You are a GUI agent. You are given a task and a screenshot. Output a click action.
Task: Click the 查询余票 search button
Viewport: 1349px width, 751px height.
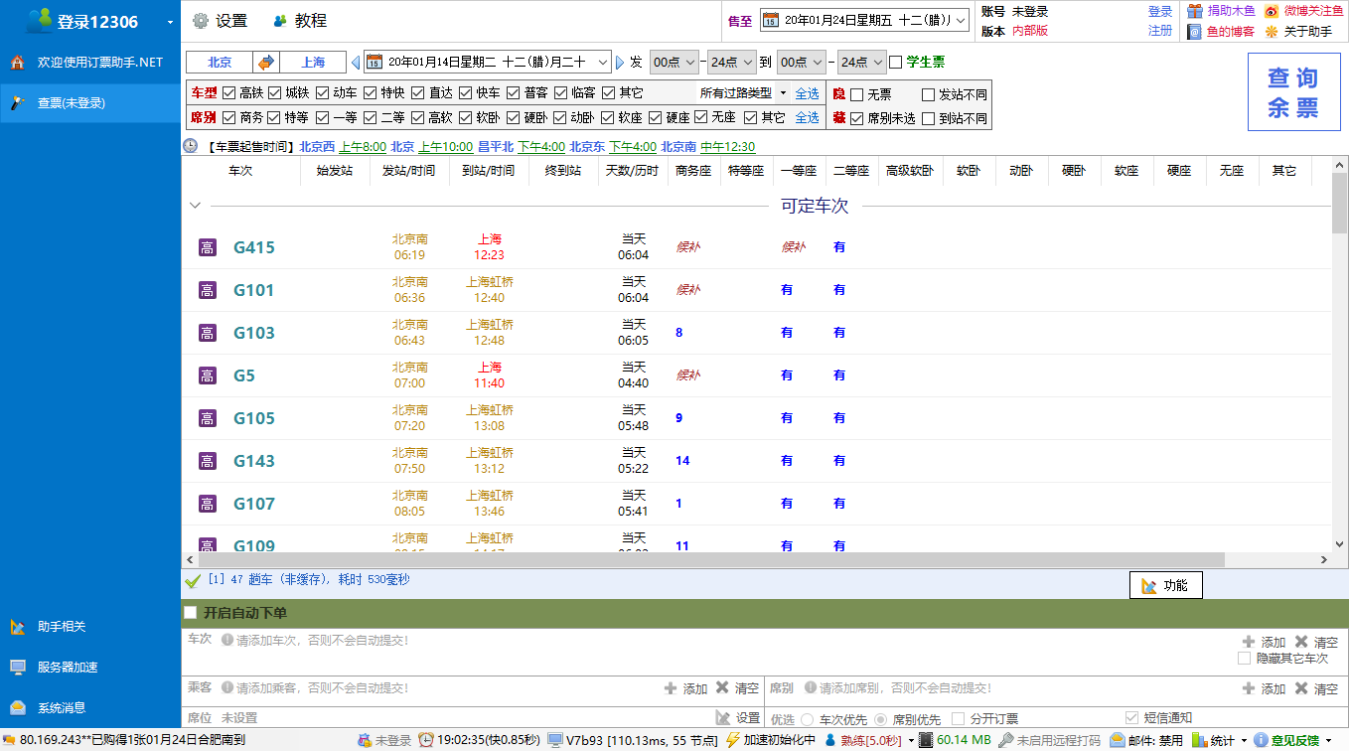(x=1294, y=92)
